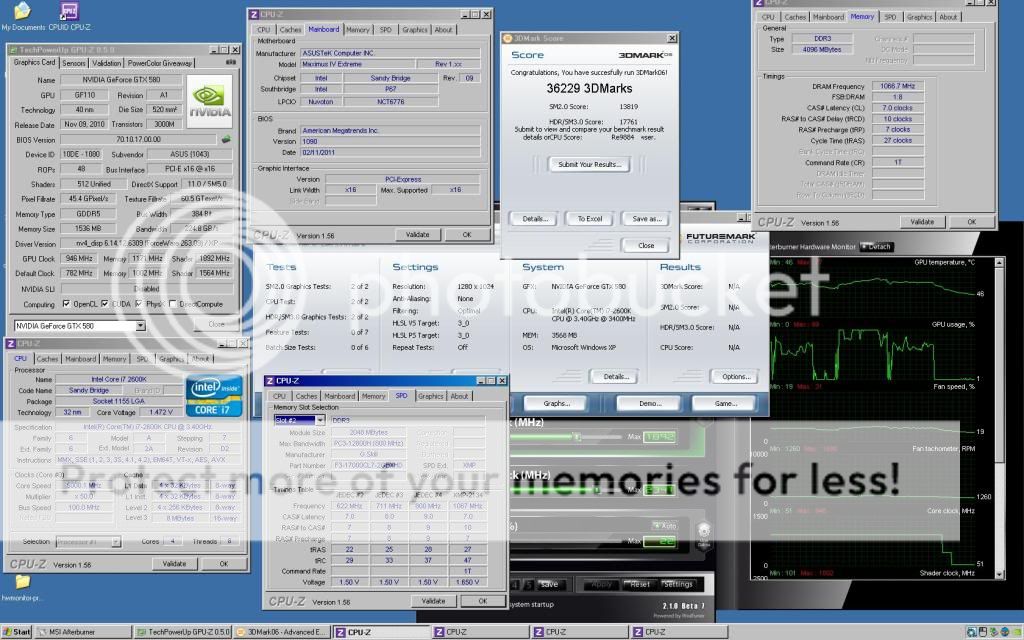Open the Slot #2 memory slot dropdown in SPD
Viewport: 1024px width, 640px height.
pos(320,421)
